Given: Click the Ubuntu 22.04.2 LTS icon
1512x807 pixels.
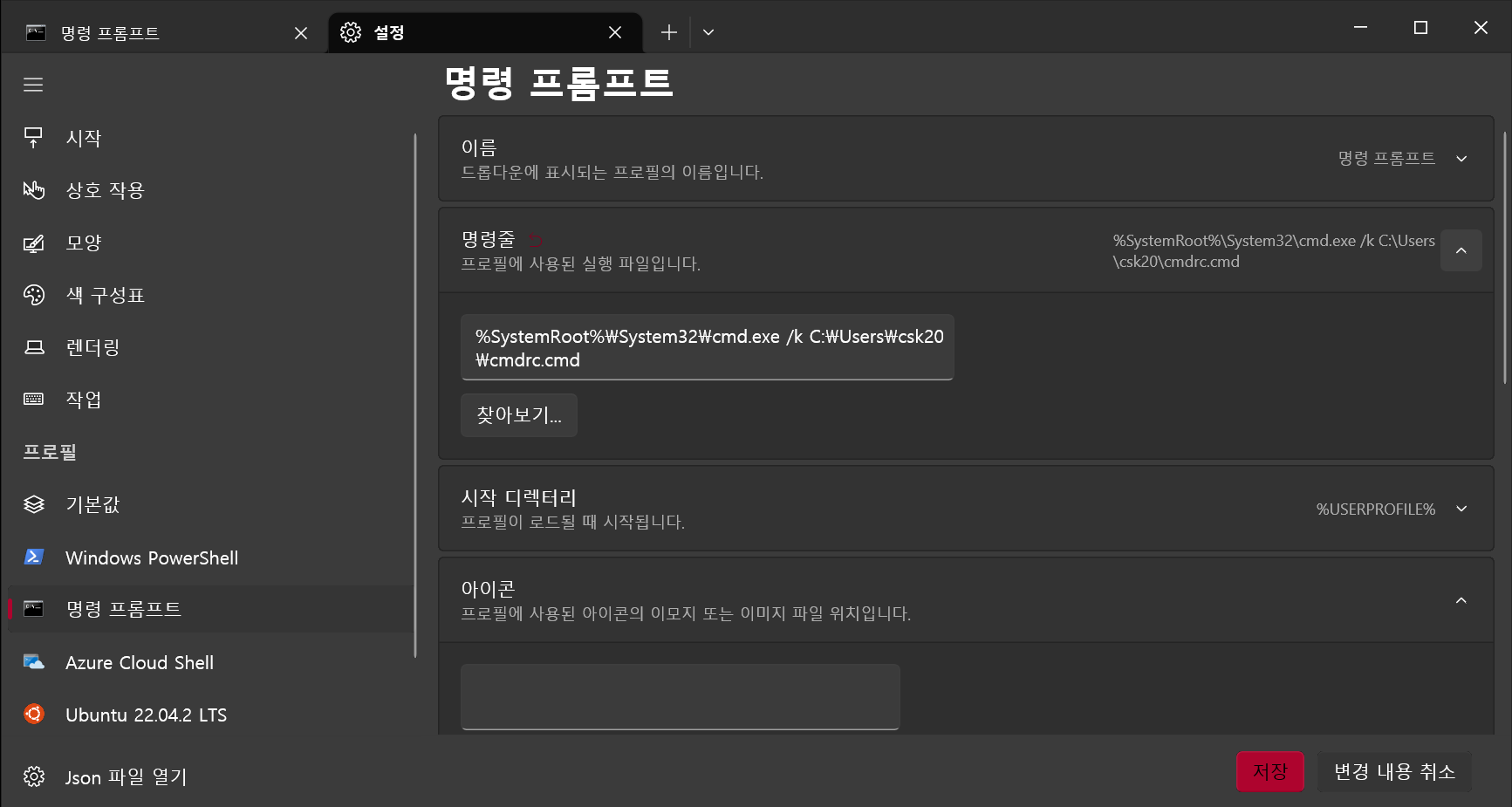Looking at the screenshot, I should tap(33, 715).
